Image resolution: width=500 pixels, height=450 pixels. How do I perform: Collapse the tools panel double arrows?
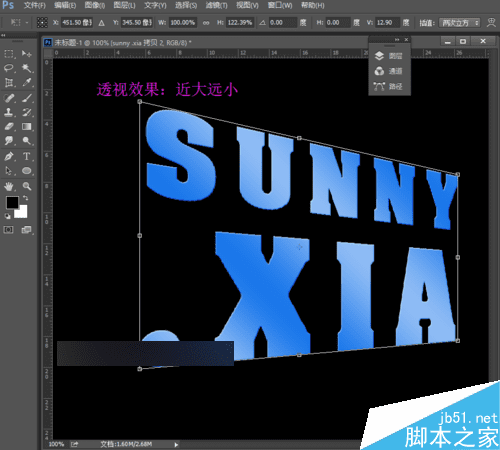(3, 35)
